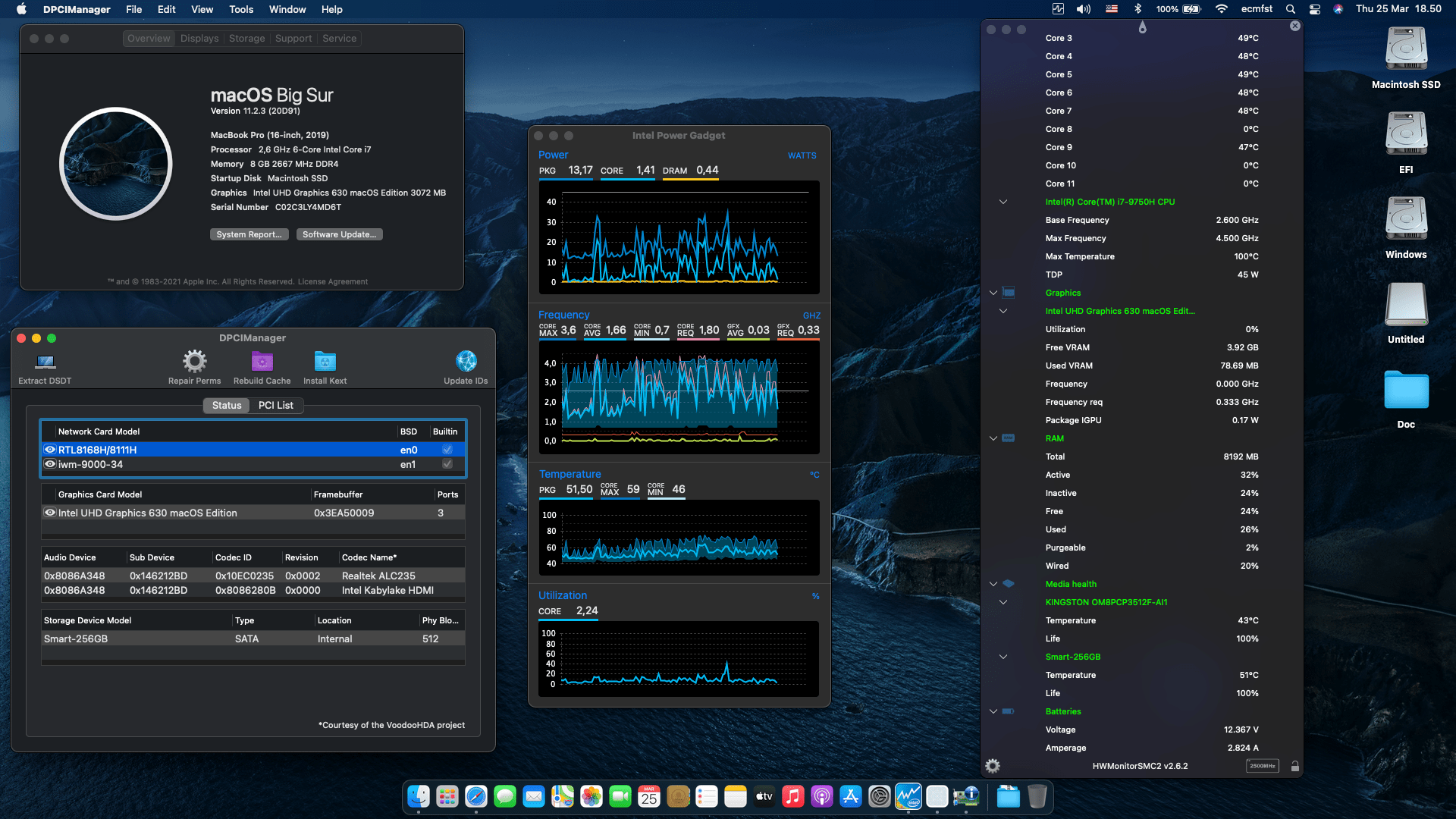1456x819 pixels.
Task: Click the lock icon in HWMonitorSMC2
Action: click(1295, 766)
